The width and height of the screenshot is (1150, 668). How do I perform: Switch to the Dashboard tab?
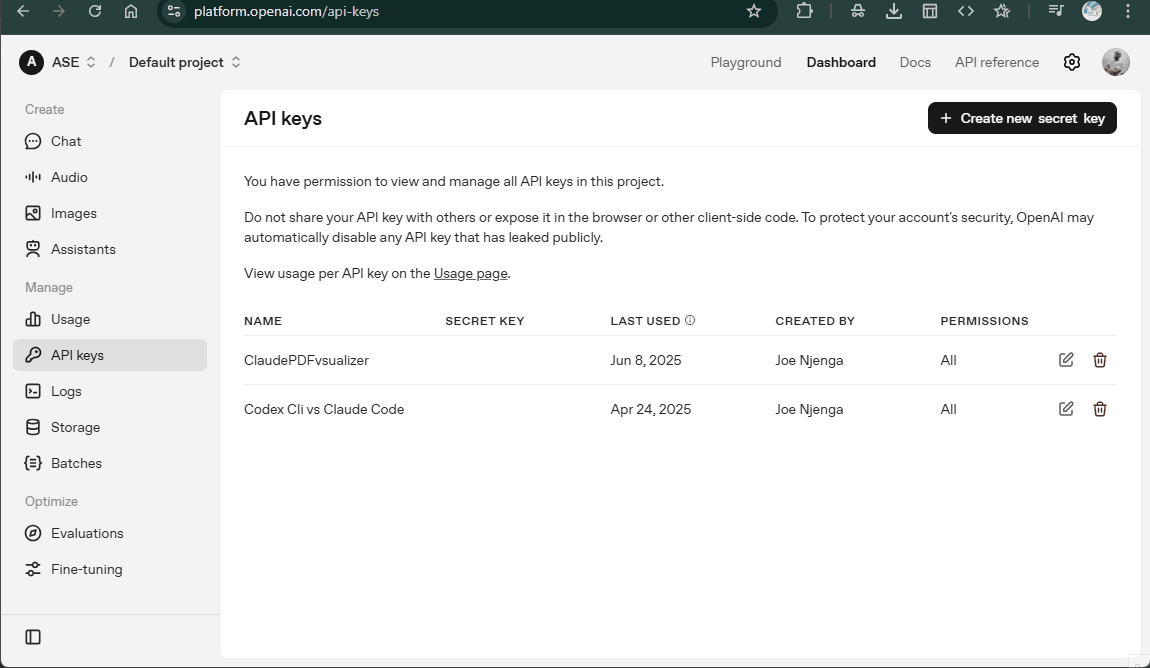(840, 62)
